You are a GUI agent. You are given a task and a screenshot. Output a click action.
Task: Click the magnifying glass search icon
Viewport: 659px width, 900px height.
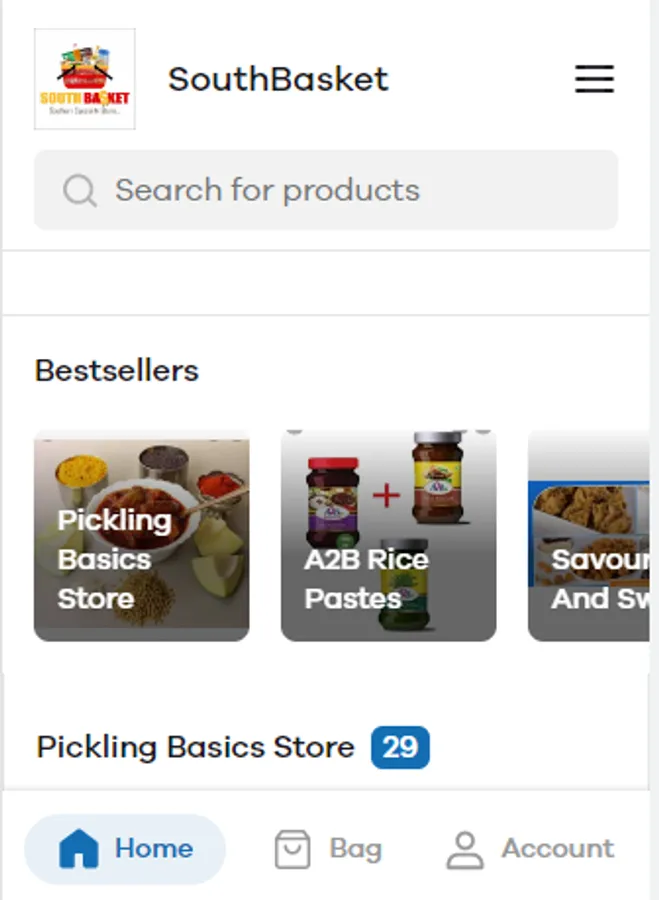[x=80, y=190]
